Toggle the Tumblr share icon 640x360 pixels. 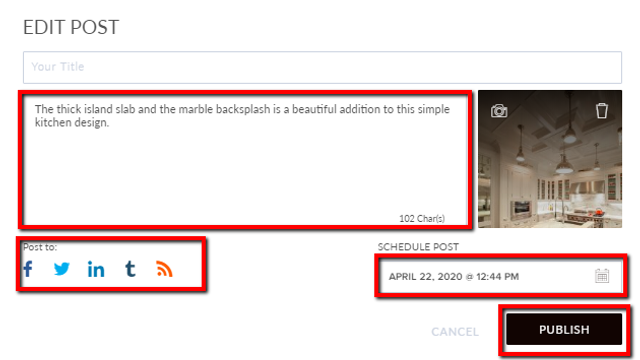[x=130, y=269]
